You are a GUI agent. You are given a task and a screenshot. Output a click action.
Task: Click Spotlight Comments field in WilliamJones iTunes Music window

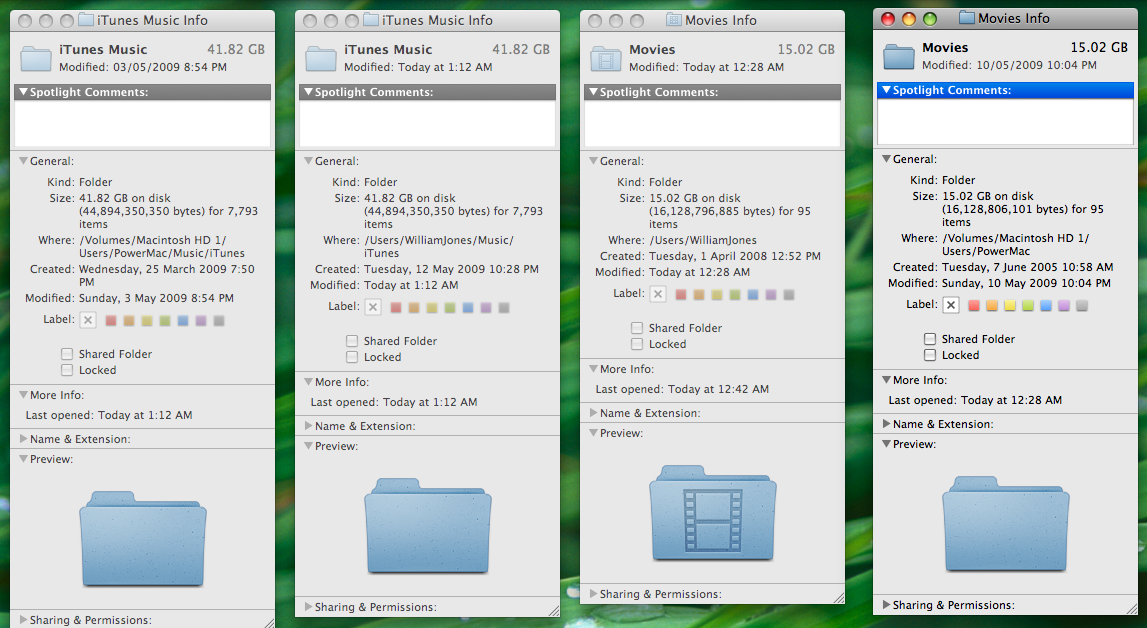[427, 124]
